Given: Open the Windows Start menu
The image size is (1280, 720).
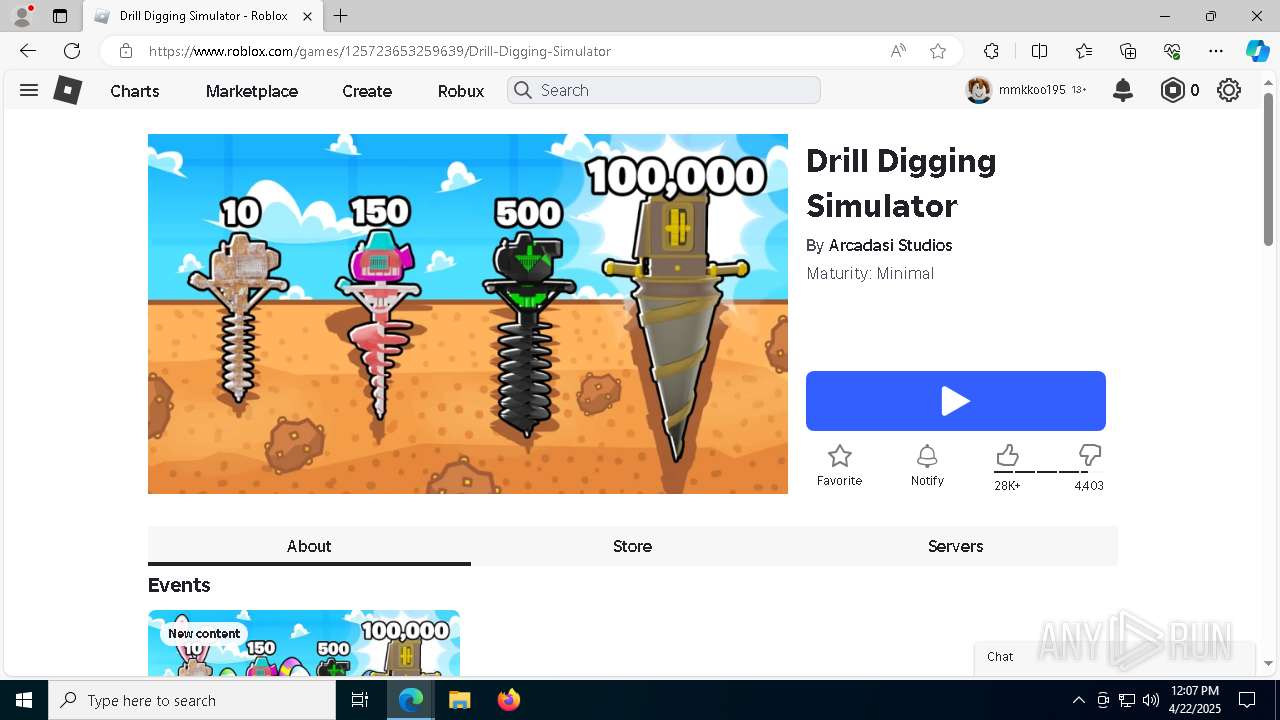Looking at the screenshot, I should point(24,700).
